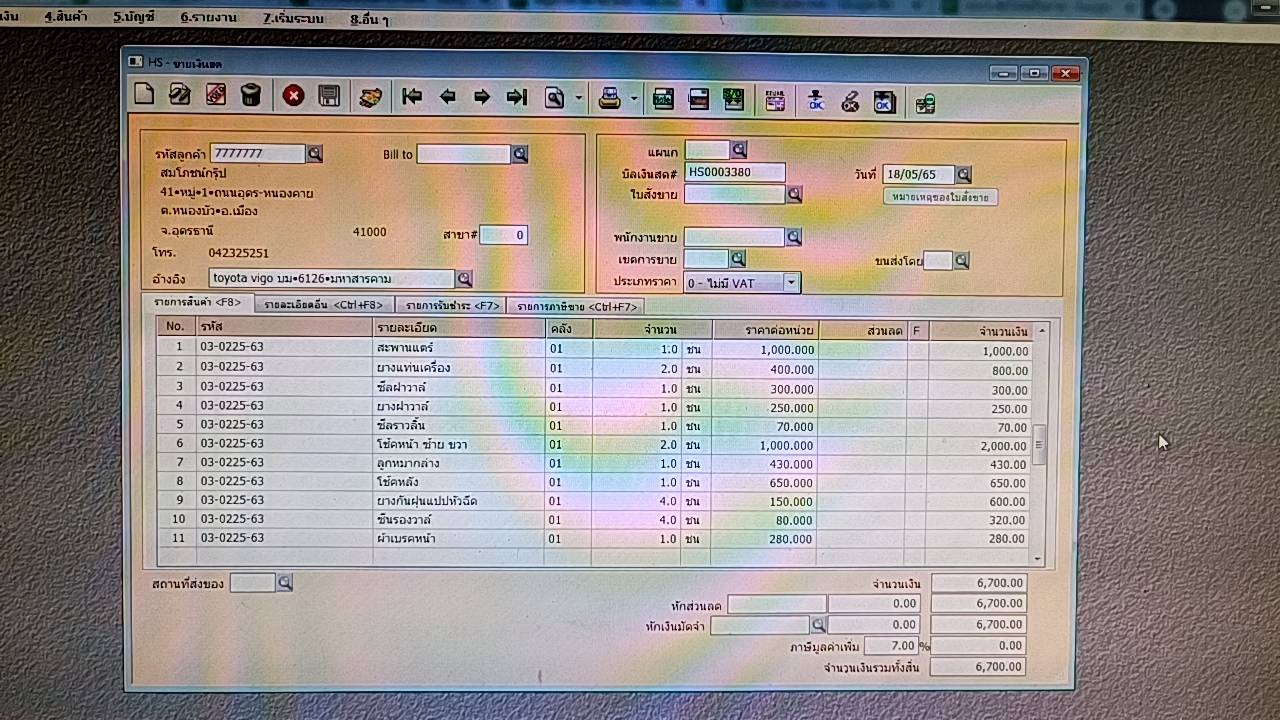Click the document OK toolbar icon
Image resolution: width=1280 pixels, height=720 pixels.
(883, 101)
